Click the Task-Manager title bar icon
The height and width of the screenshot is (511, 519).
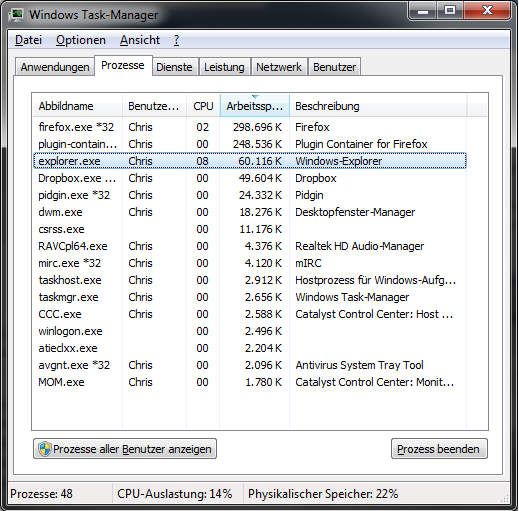(x=16, y=15)
